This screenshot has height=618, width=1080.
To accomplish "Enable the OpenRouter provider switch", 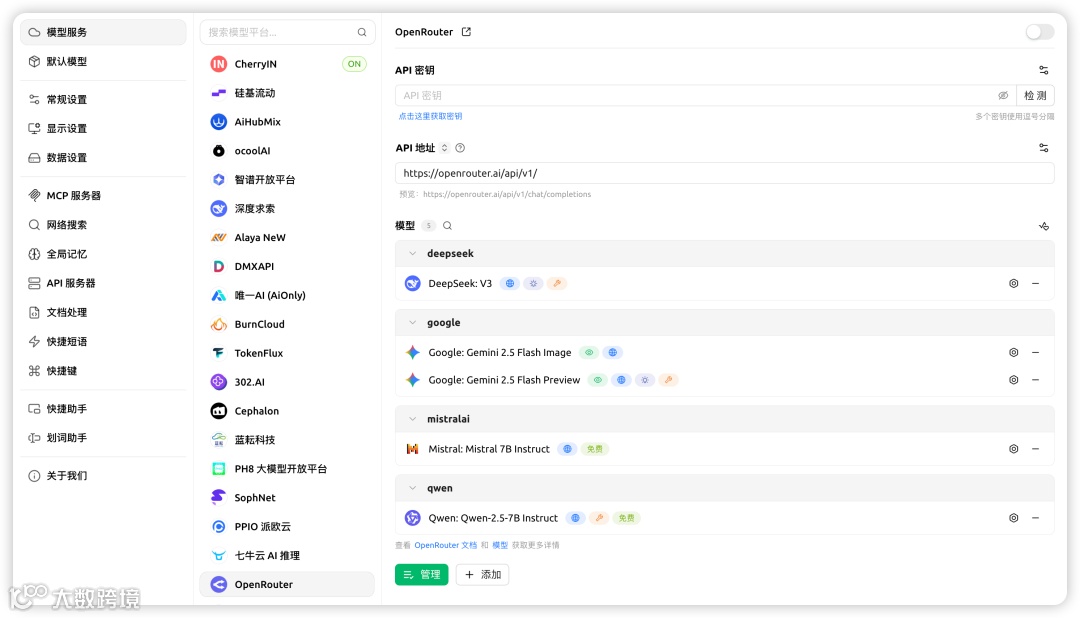I will [1040, 31].
